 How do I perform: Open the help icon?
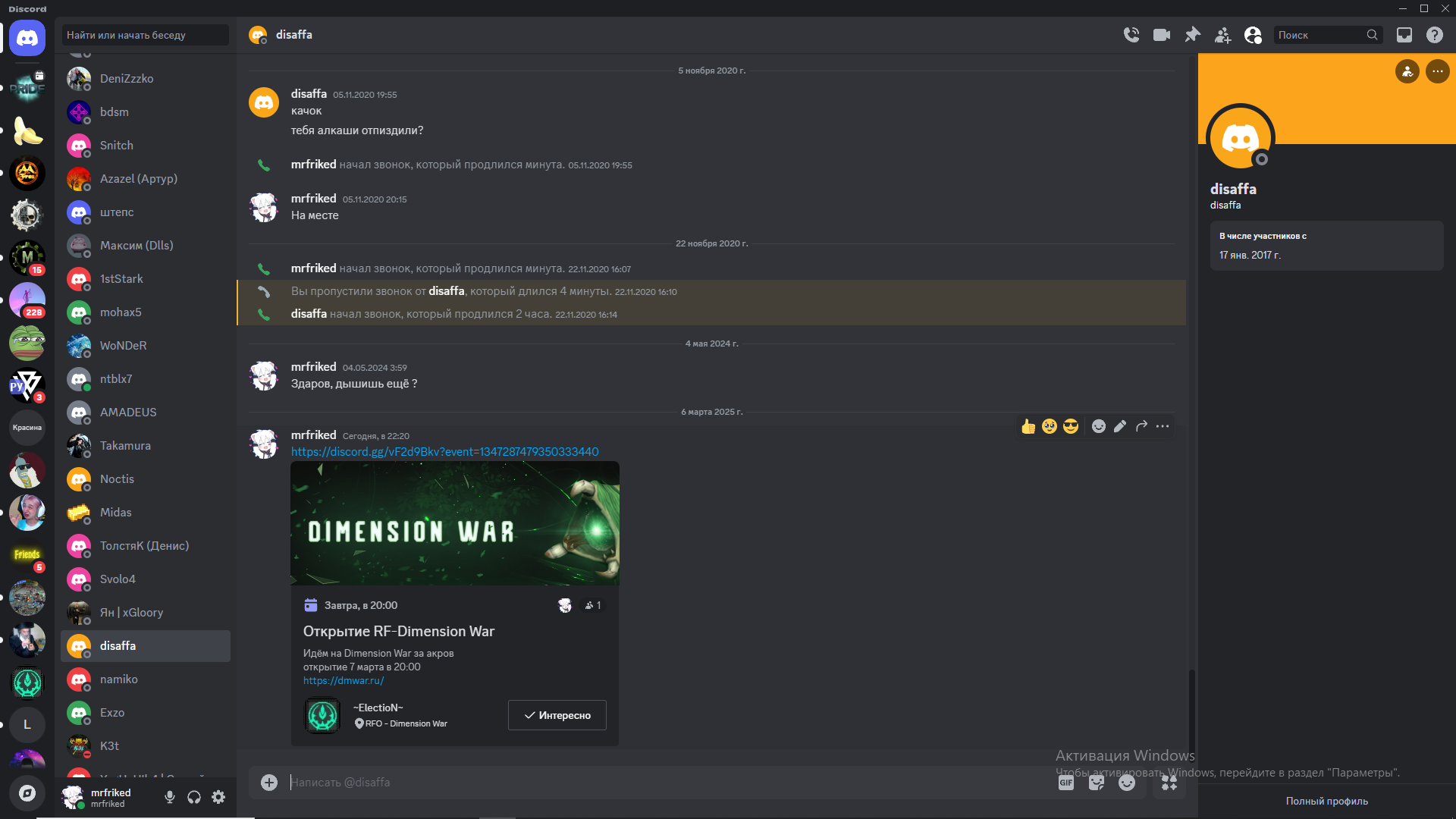1434,35
